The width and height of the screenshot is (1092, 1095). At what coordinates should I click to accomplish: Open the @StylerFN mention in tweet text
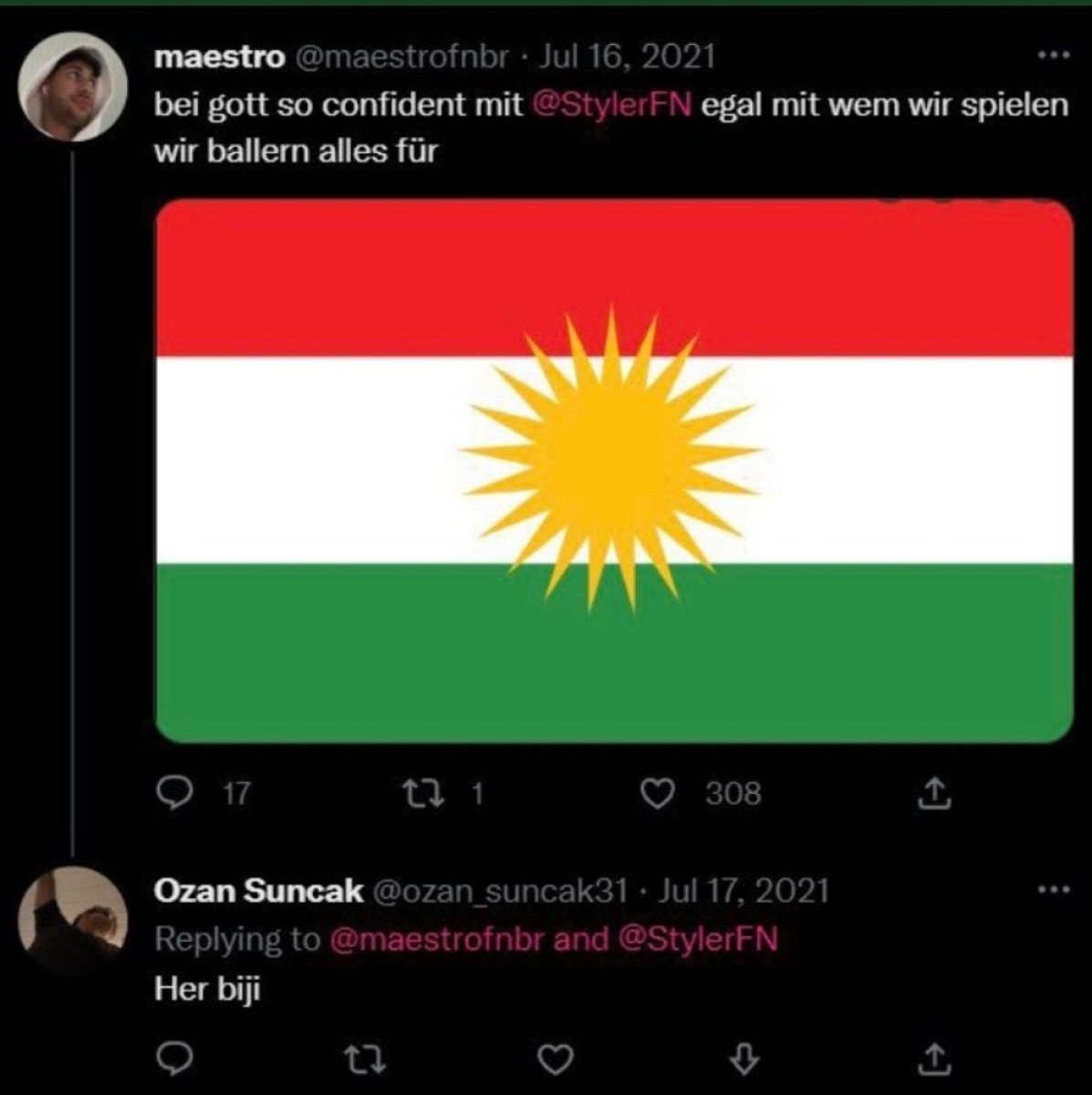coord(611,105)
